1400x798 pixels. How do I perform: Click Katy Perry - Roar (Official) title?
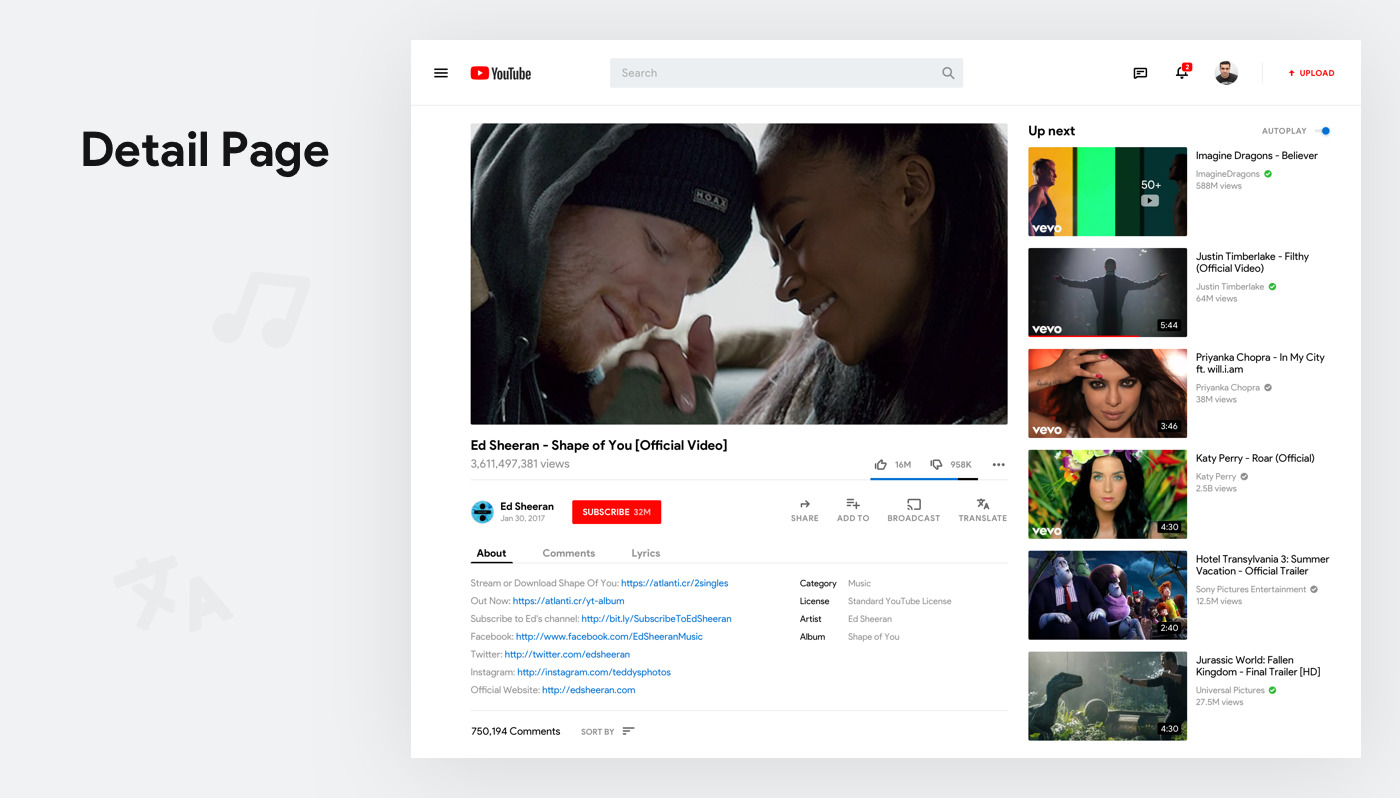[x=1255, y=458]
